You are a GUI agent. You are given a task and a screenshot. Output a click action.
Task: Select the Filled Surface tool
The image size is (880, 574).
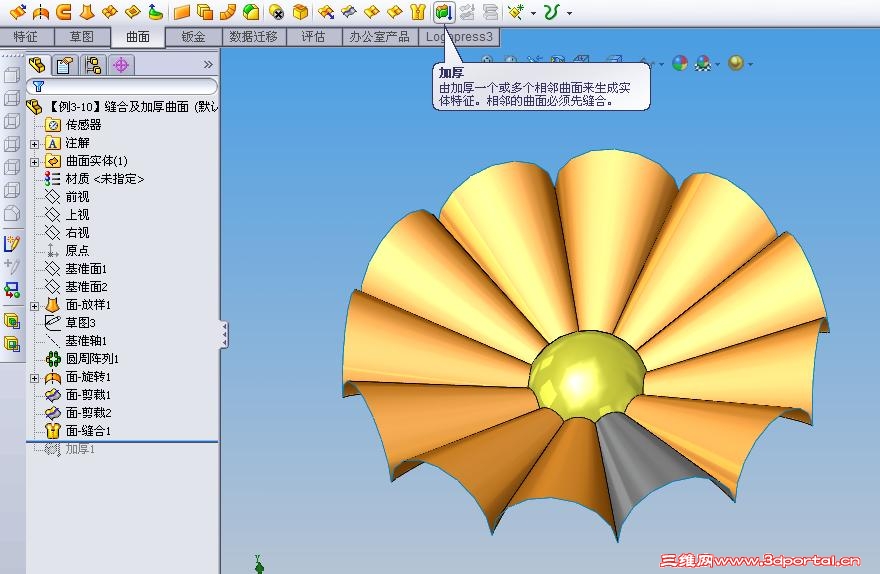coord(132,11)
